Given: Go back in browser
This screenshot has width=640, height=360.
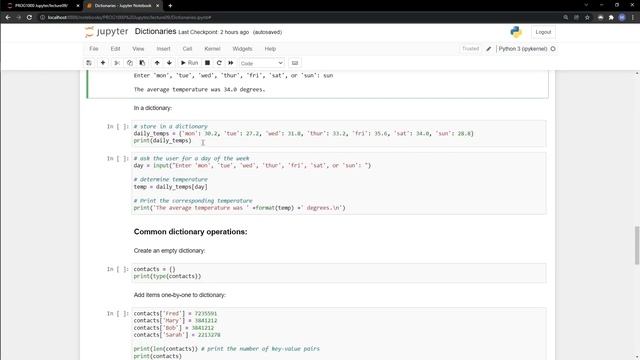Looking at the screenshot, I should tap(8, 18).
